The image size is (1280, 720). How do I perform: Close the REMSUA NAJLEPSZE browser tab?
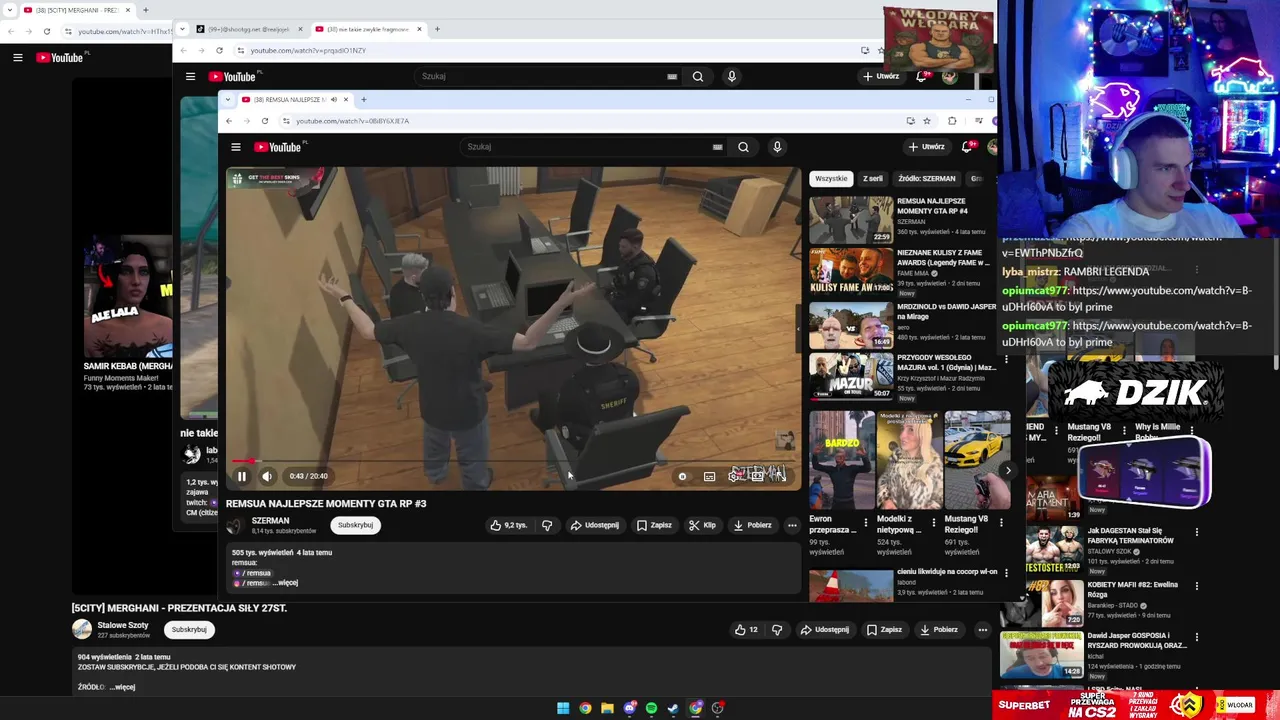[346, 100]
